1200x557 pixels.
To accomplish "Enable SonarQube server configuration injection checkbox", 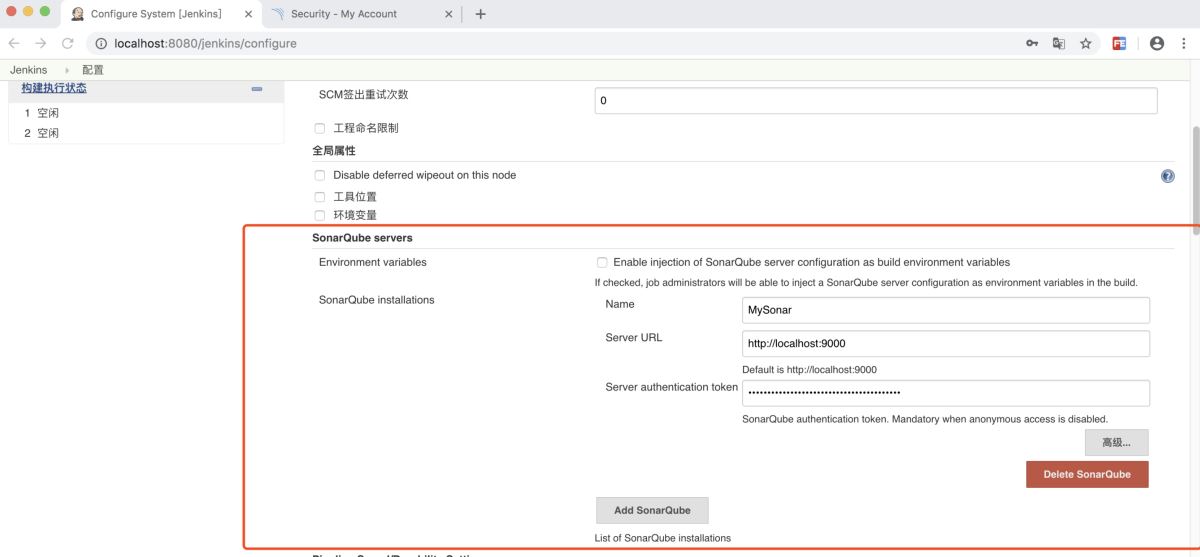I will coord(602,262).
